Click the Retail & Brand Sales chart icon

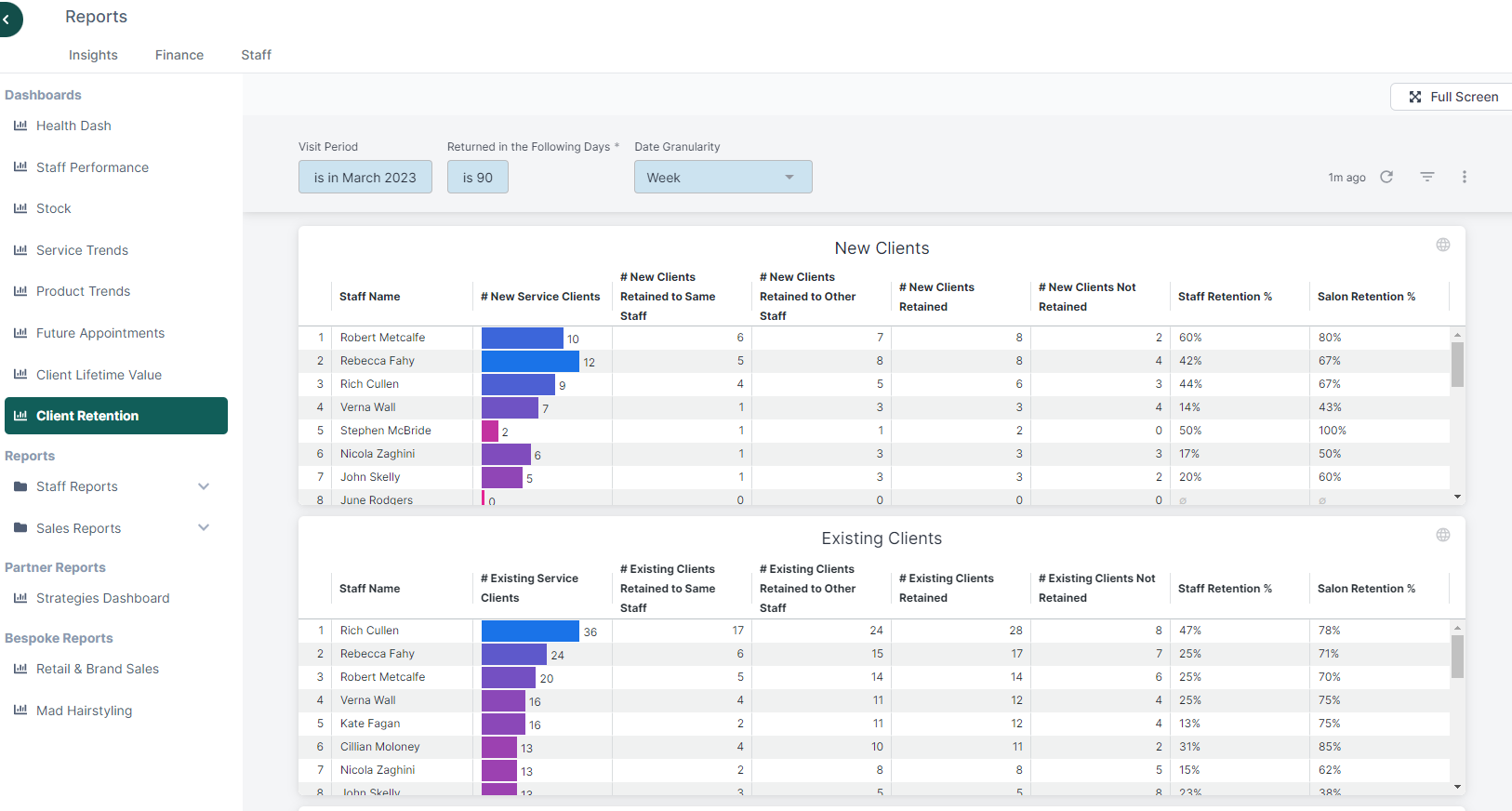pos(20,669)
